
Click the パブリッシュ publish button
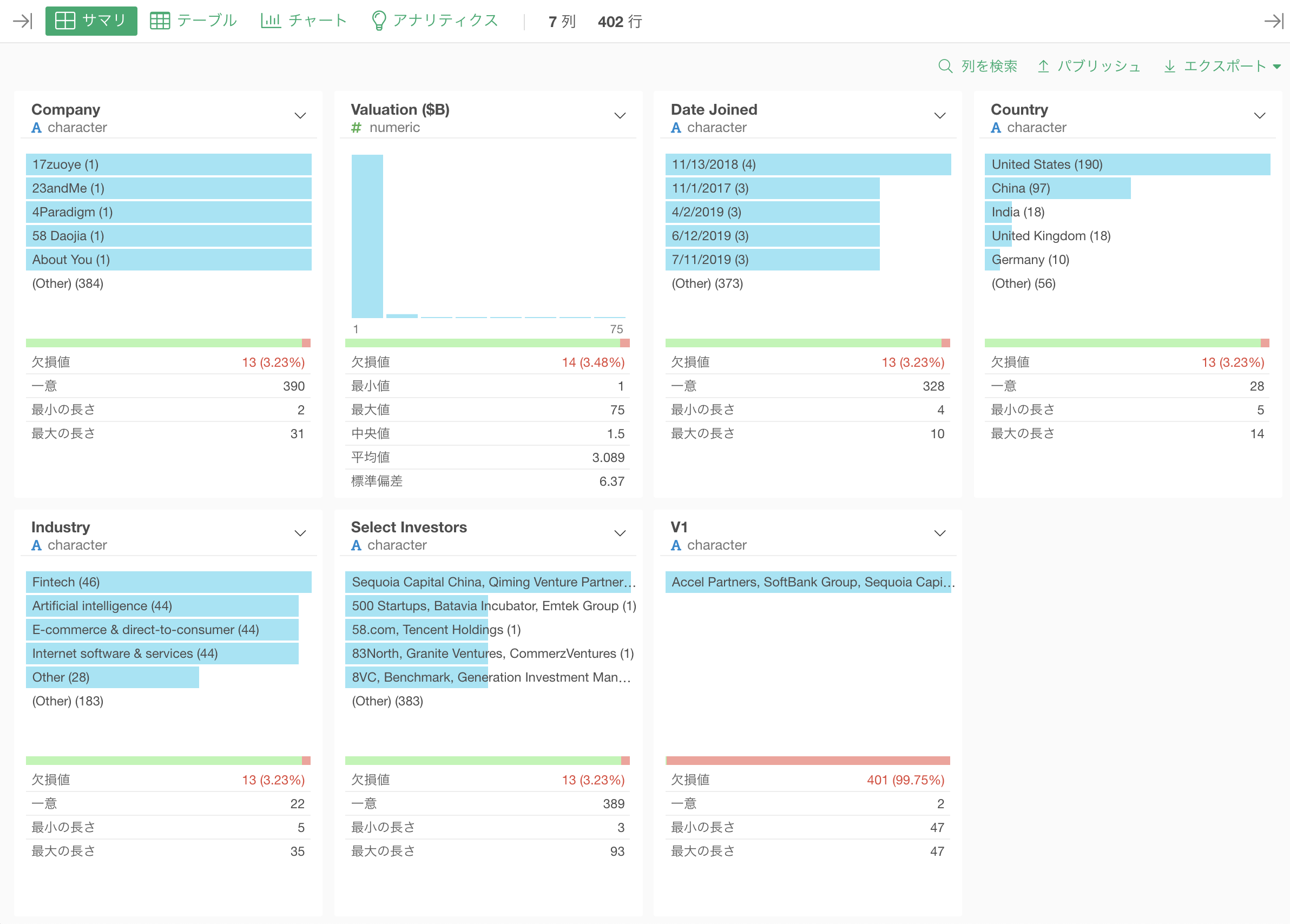click(1089, 66)
